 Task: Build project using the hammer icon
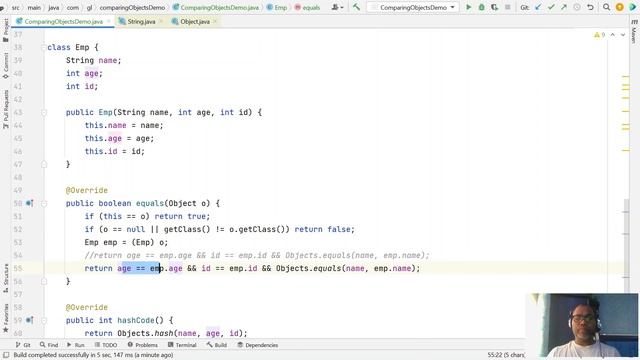[356, 7]
